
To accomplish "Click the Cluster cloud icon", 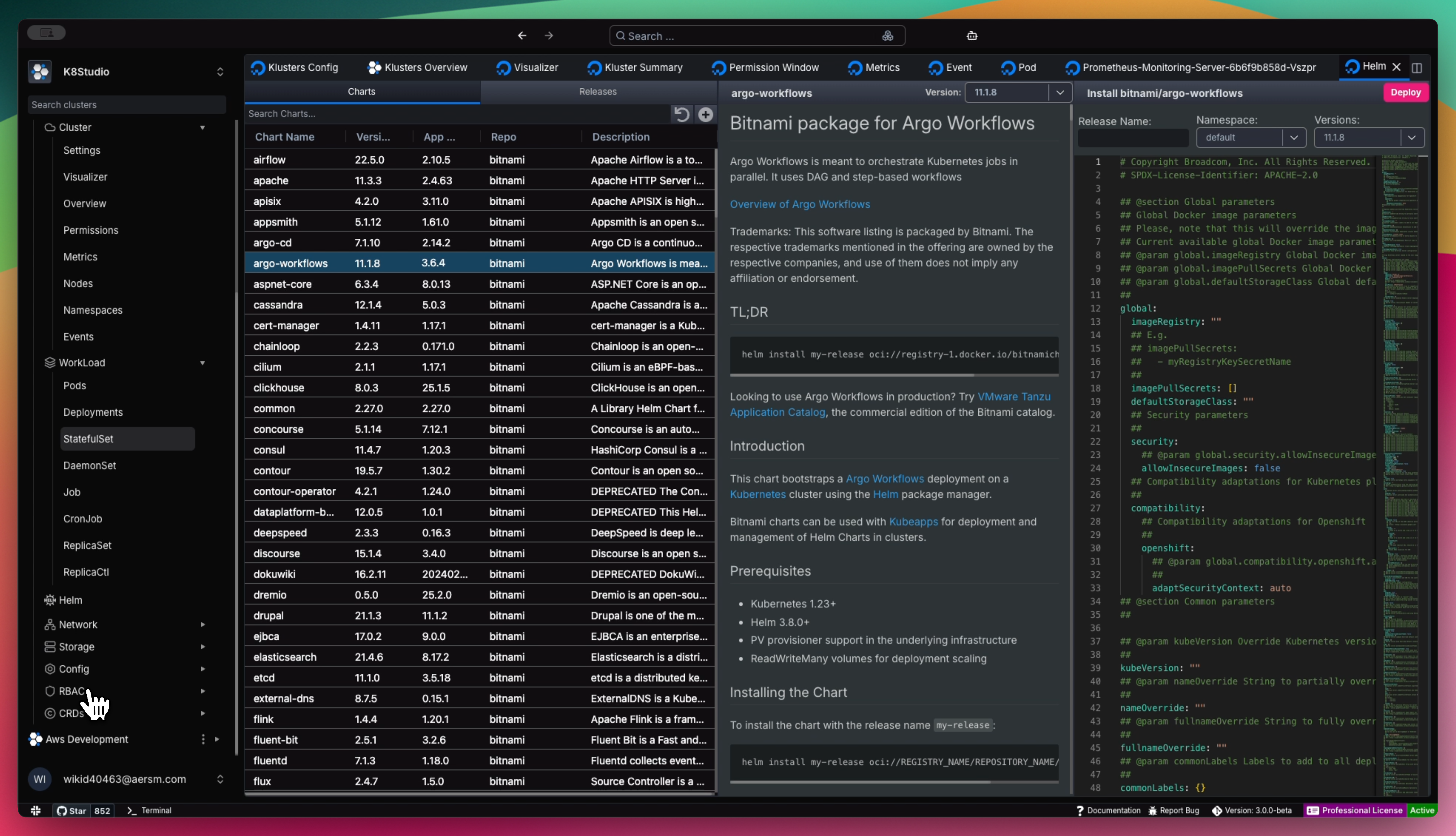I will 50,127.
